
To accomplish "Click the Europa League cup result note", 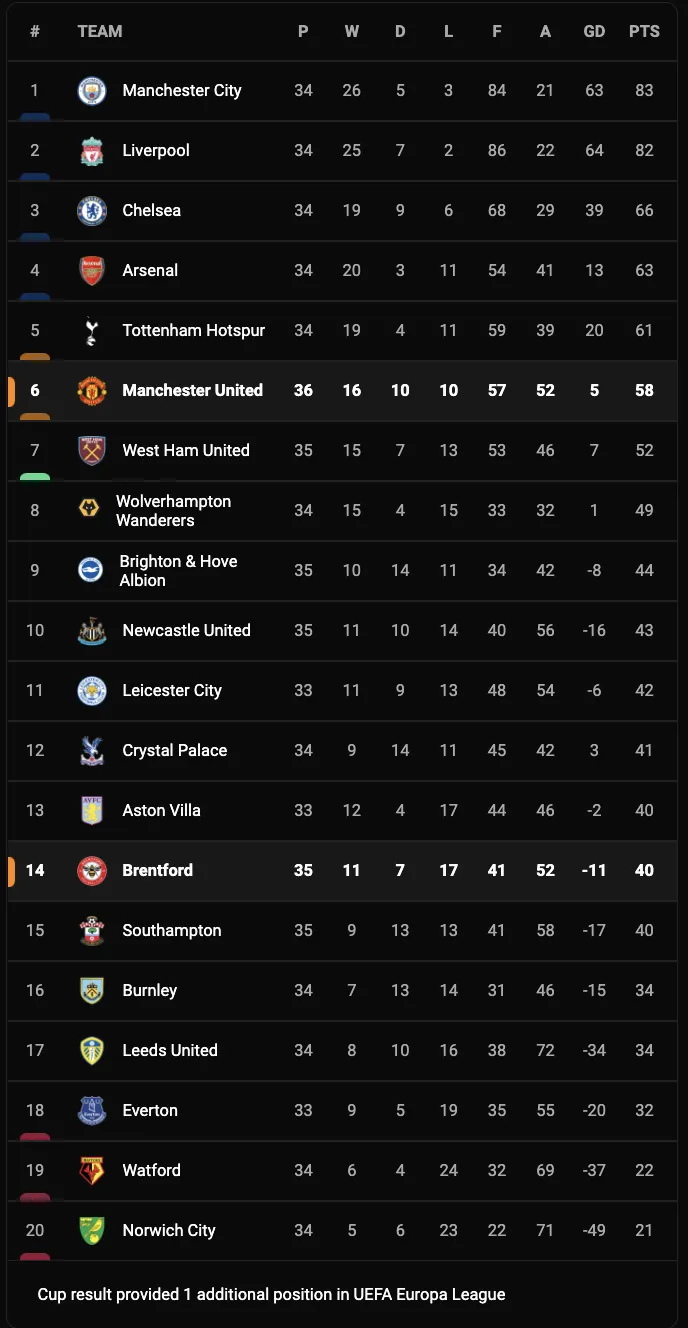I will 272,1295.
